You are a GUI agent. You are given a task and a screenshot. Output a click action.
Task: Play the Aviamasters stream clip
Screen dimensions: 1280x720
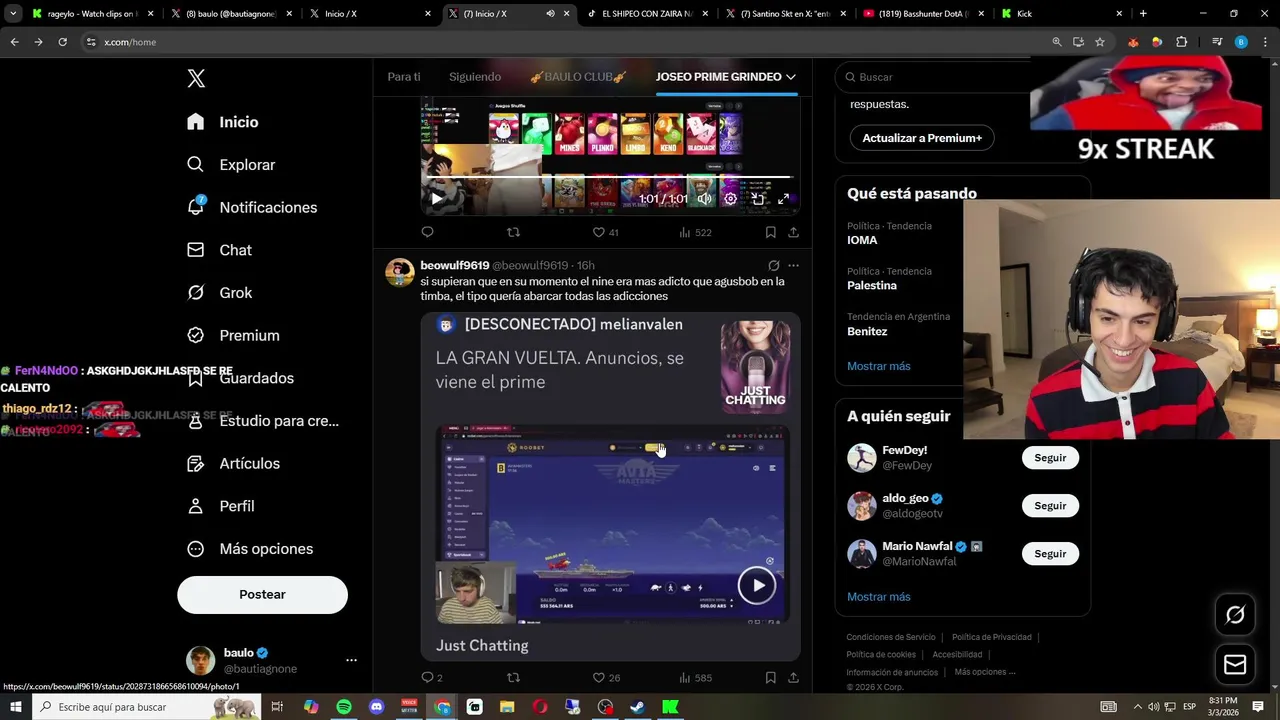[x=757, y=586]
